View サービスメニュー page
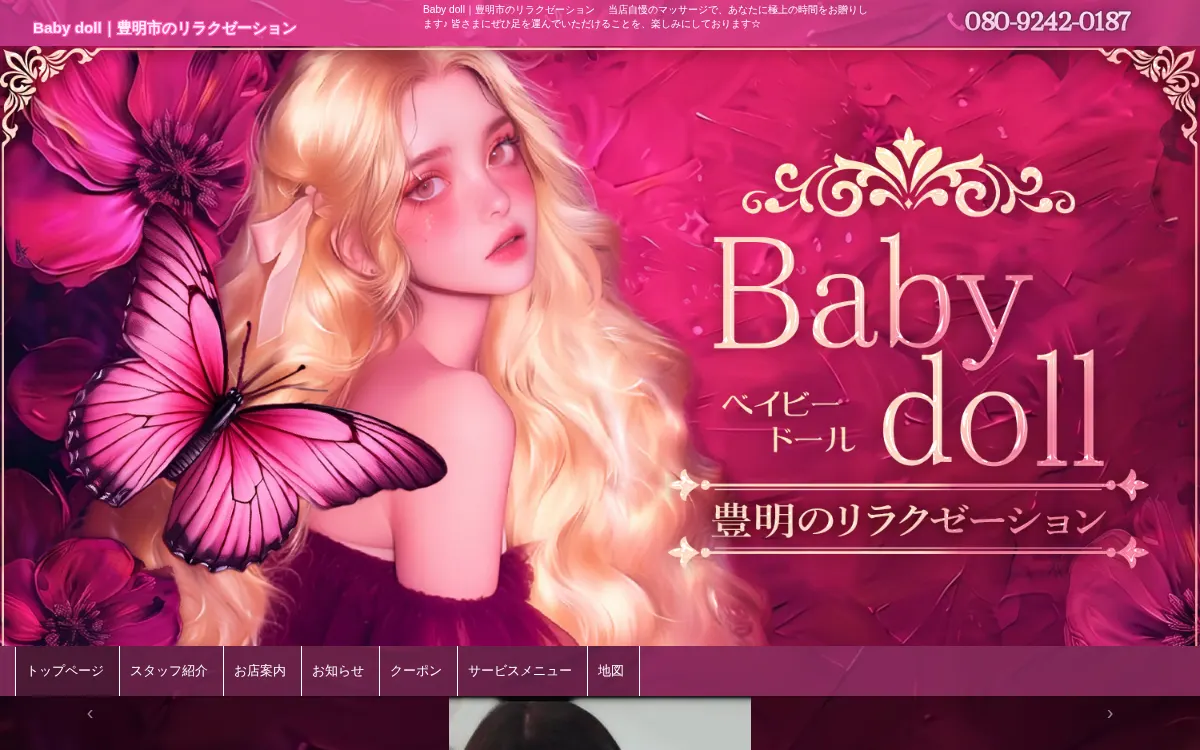The image size is (1200, 750). (522, 671)
